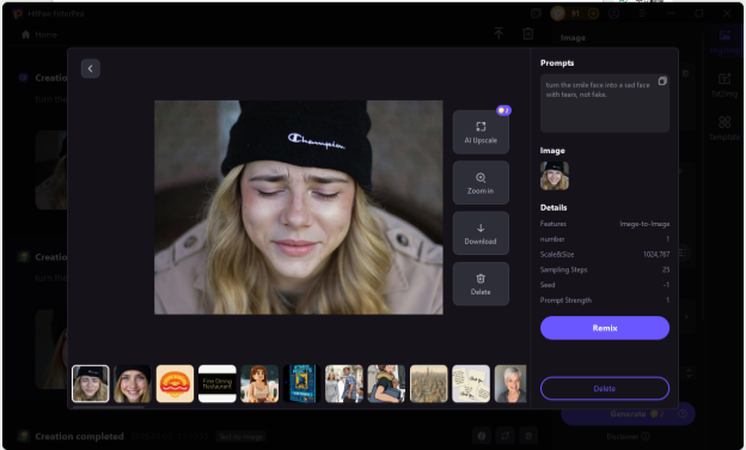Click the add credits plus icon in title bar
The height and width of the screenshot is (450, 746).
coord(593,13)
